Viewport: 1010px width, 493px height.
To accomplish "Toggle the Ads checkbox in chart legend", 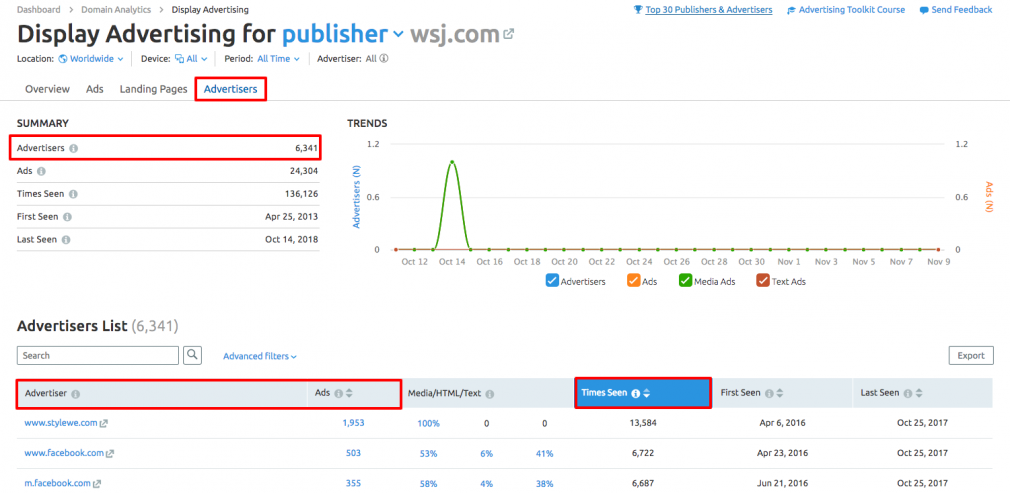I will pyautogui.click(x=633, y=281).
